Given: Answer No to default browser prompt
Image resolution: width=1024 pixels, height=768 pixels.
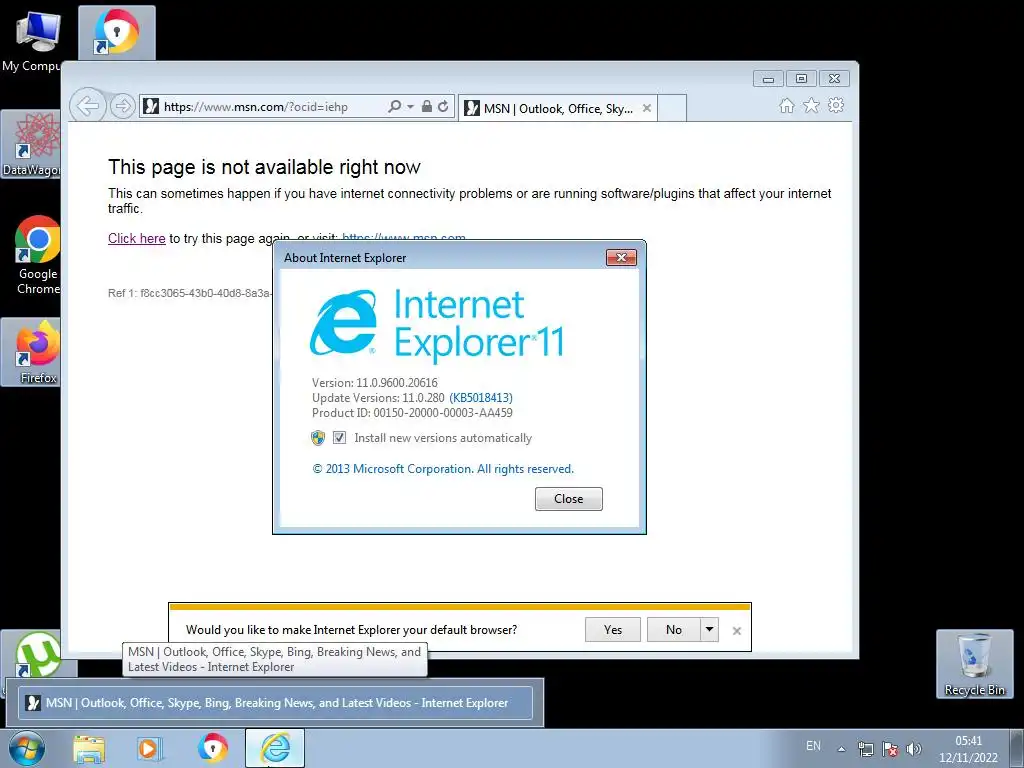Looking at the screenshot, I should click(673, 630).
